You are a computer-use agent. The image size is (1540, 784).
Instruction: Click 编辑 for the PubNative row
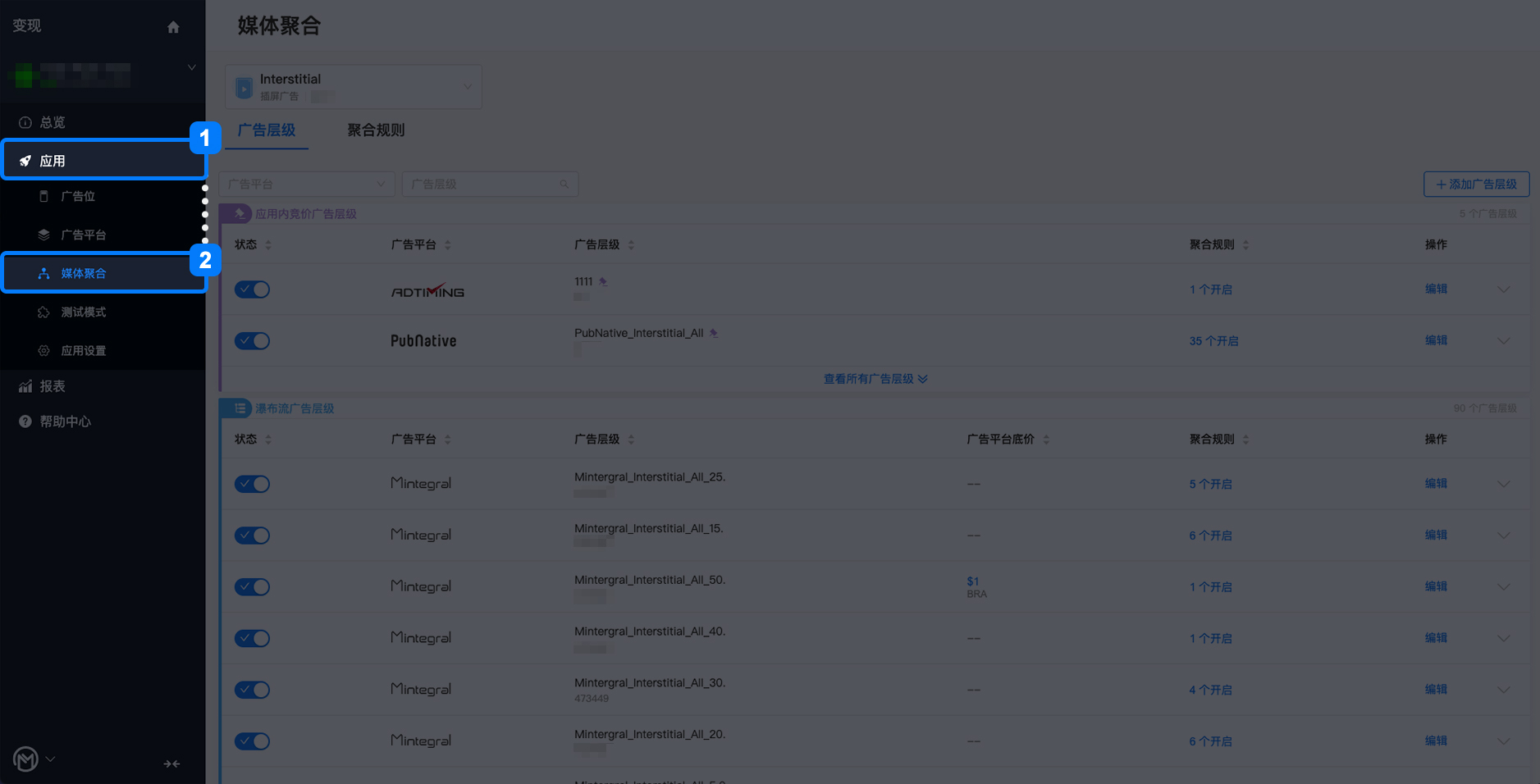[1436, 340]
